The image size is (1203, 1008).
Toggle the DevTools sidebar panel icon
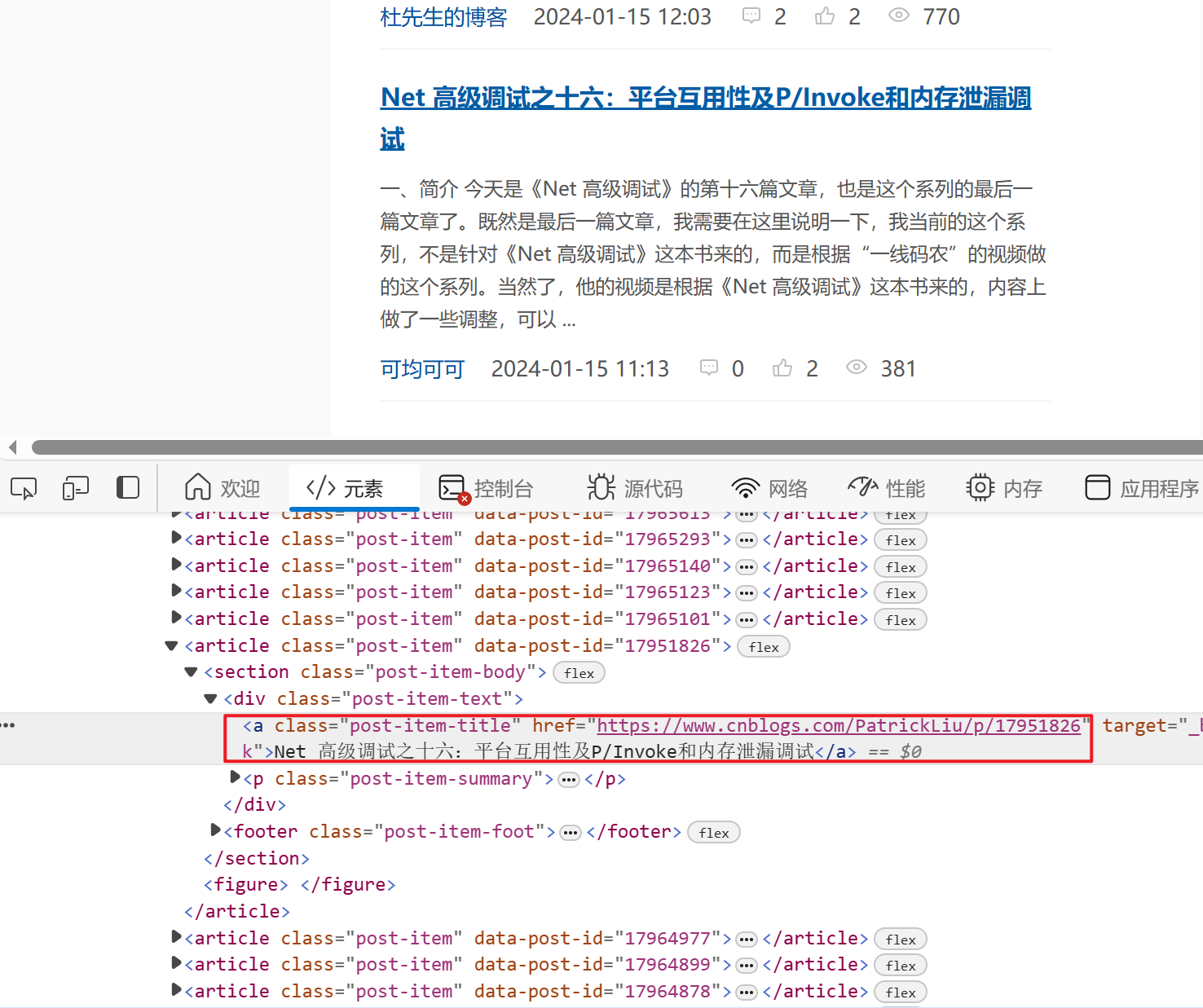coord(128,487)
